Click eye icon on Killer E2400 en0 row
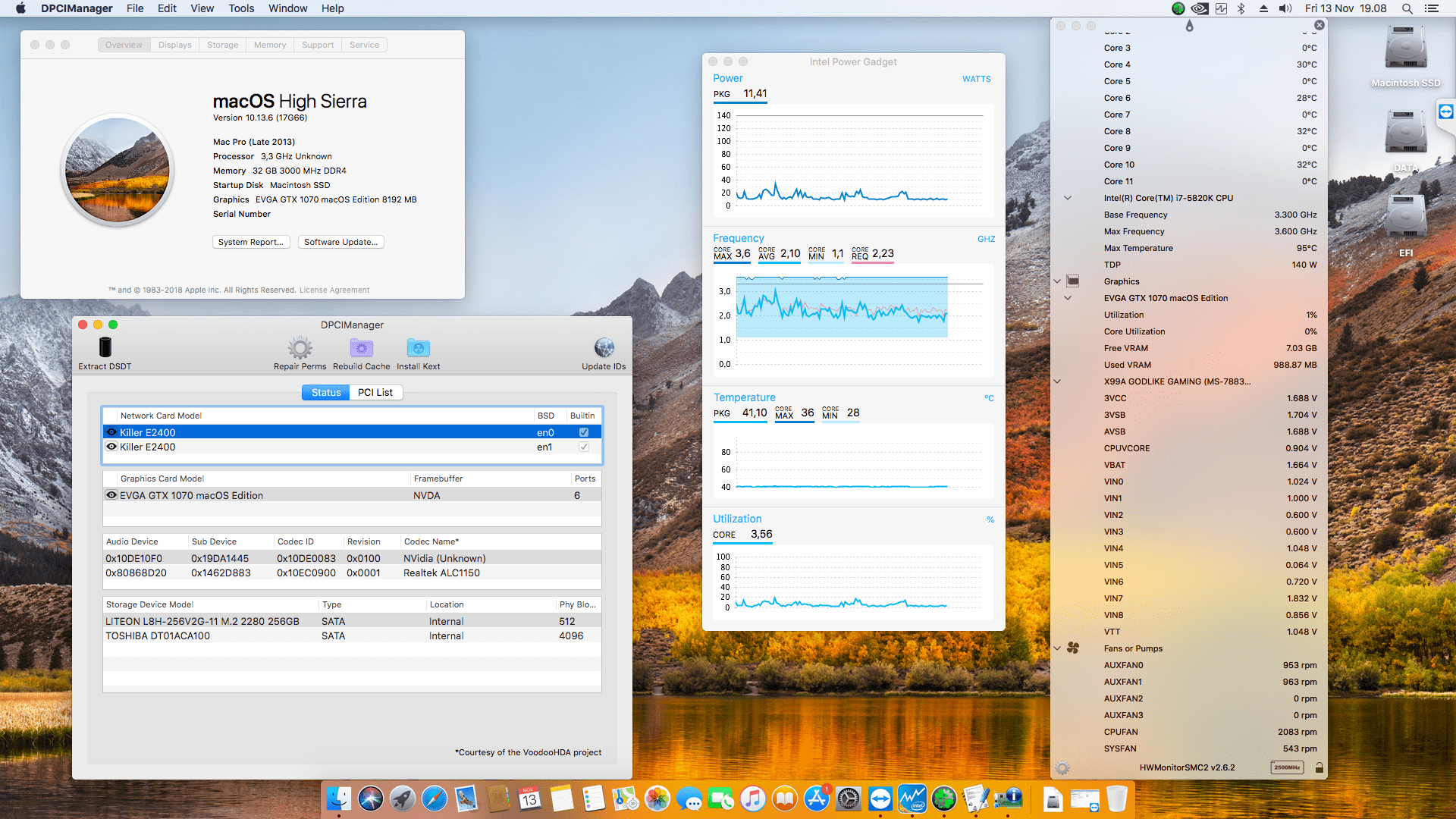 [111, 432]
